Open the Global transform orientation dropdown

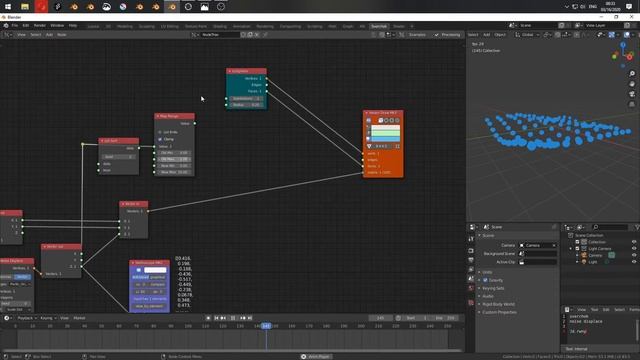[527, 35]
